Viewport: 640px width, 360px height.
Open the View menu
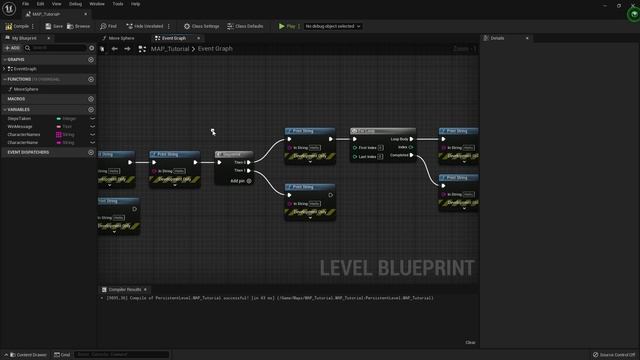(x=56, y=4)
